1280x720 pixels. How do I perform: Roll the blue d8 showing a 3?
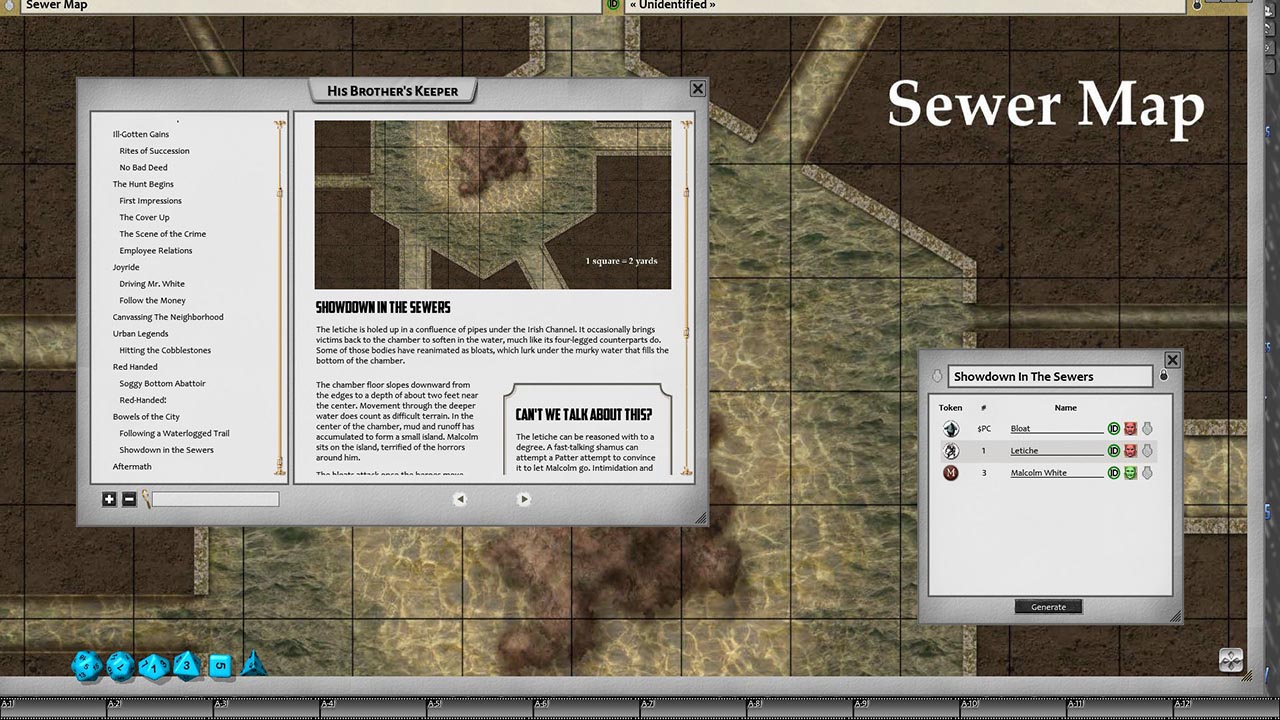point(187,666)
